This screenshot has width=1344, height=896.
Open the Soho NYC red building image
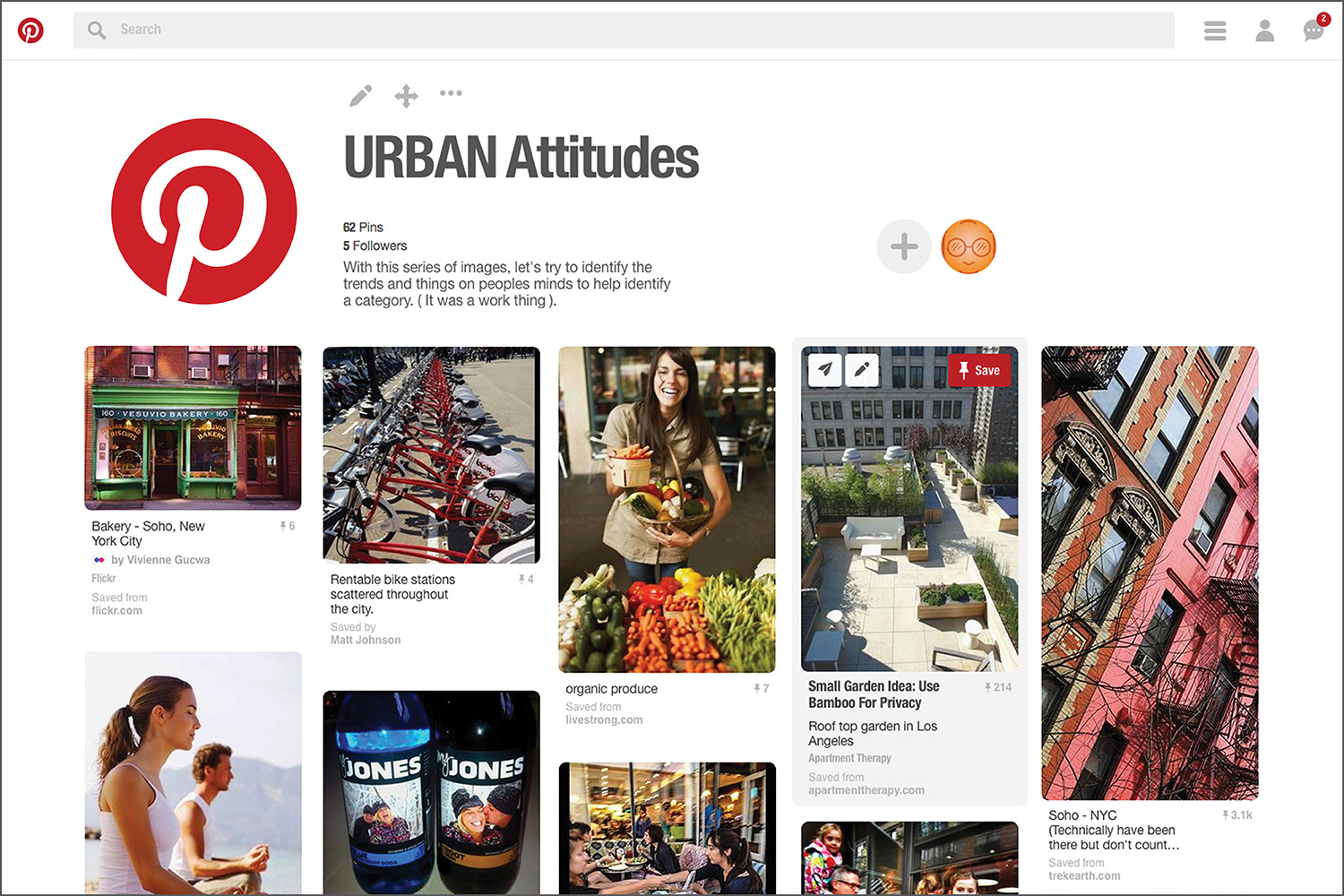pos(1150,573)
